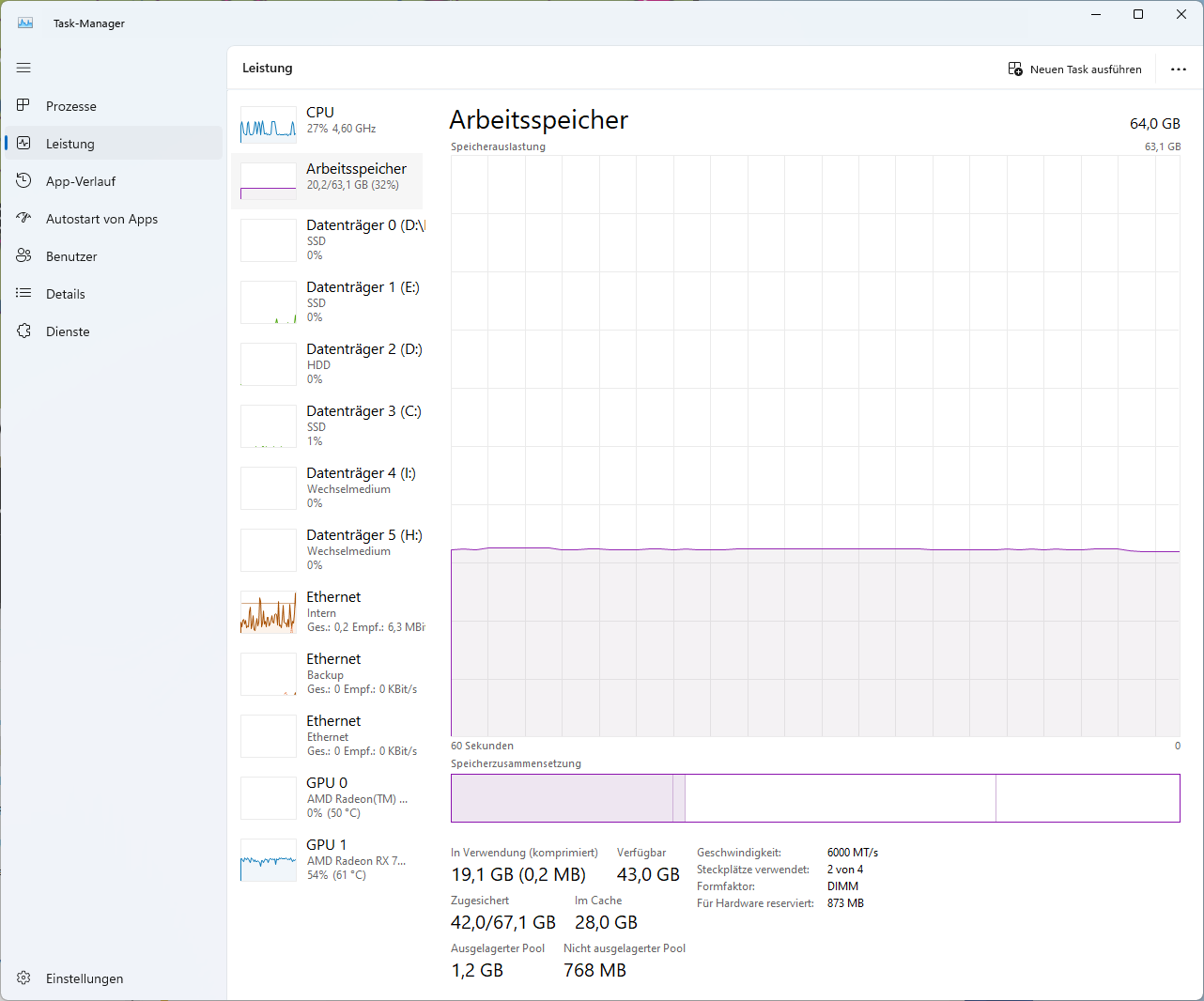
Task: Click the Speicherauslastung memory usage graph
Action: 815,446
